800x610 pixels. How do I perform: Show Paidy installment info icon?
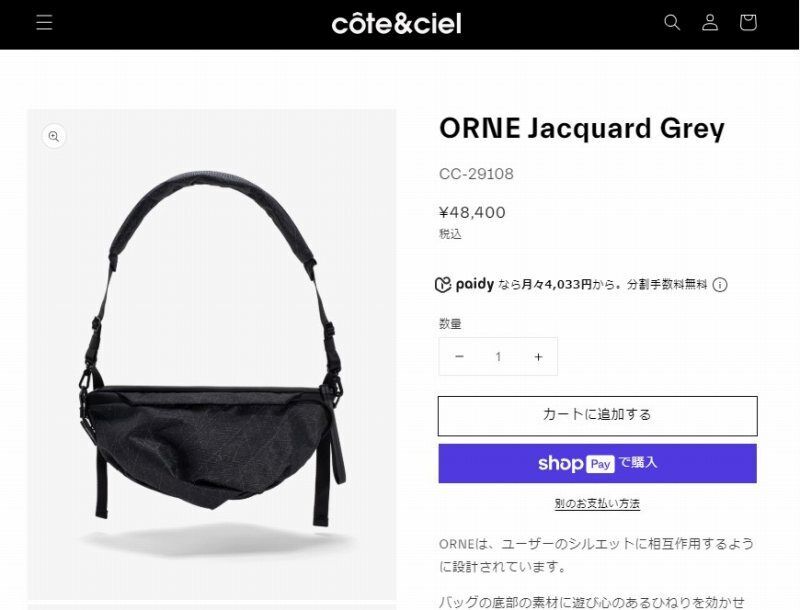point(720,285)
